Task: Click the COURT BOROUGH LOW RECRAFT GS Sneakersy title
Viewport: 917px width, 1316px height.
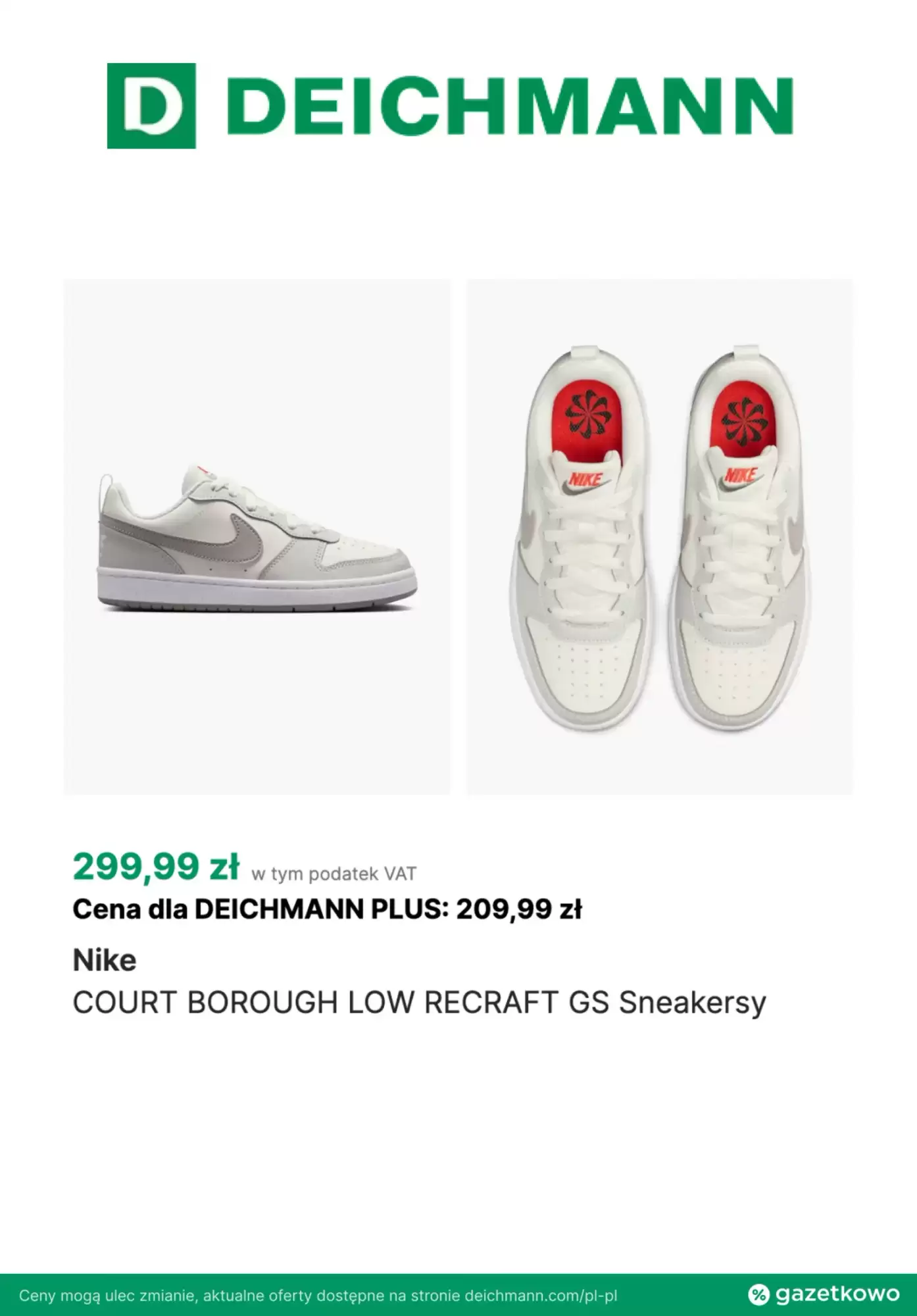Action: (x=420, y=1003)
